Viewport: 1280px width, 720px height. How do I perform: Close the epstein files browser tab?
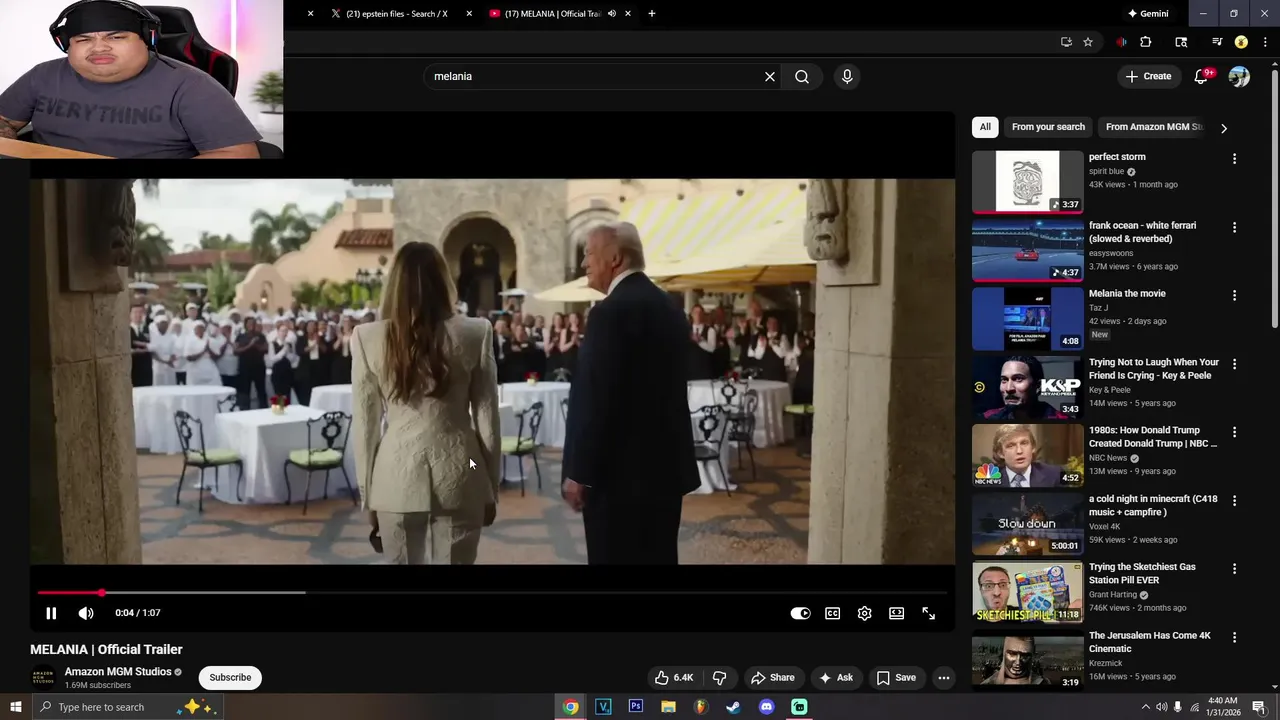click(x=469, y=14)
